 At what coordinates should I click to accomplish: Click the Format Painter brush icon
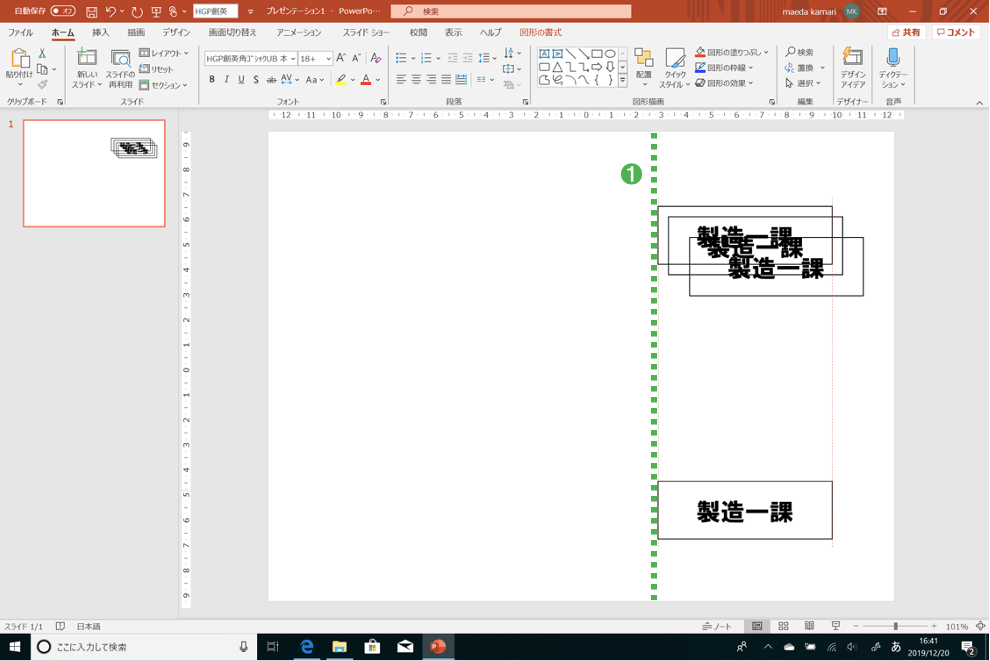coord(42,85)
